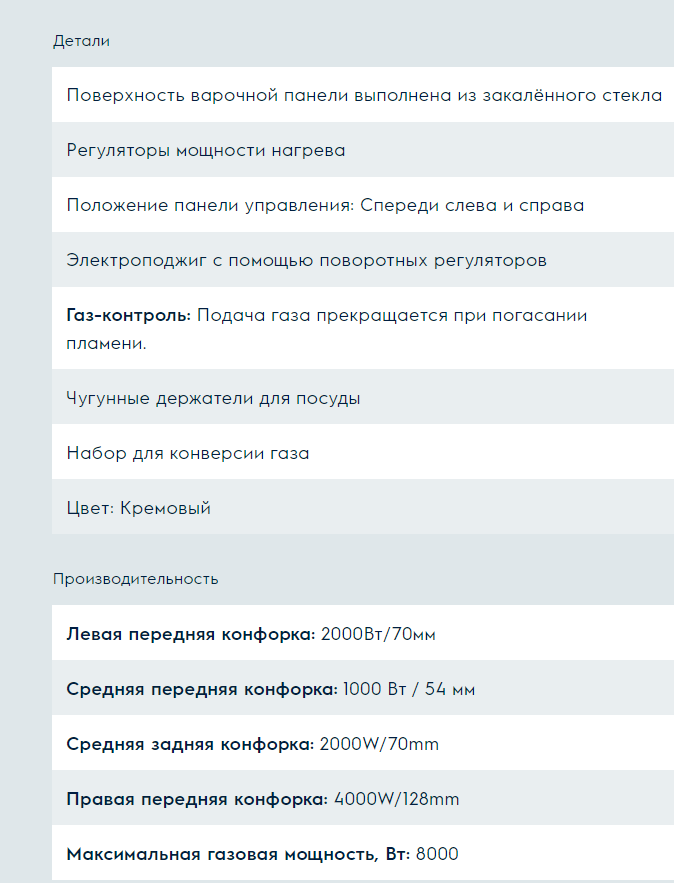Screen dimensions: 674x883
Task: Click the "Набор для конверсии газа" row
Action: point(188,454)
